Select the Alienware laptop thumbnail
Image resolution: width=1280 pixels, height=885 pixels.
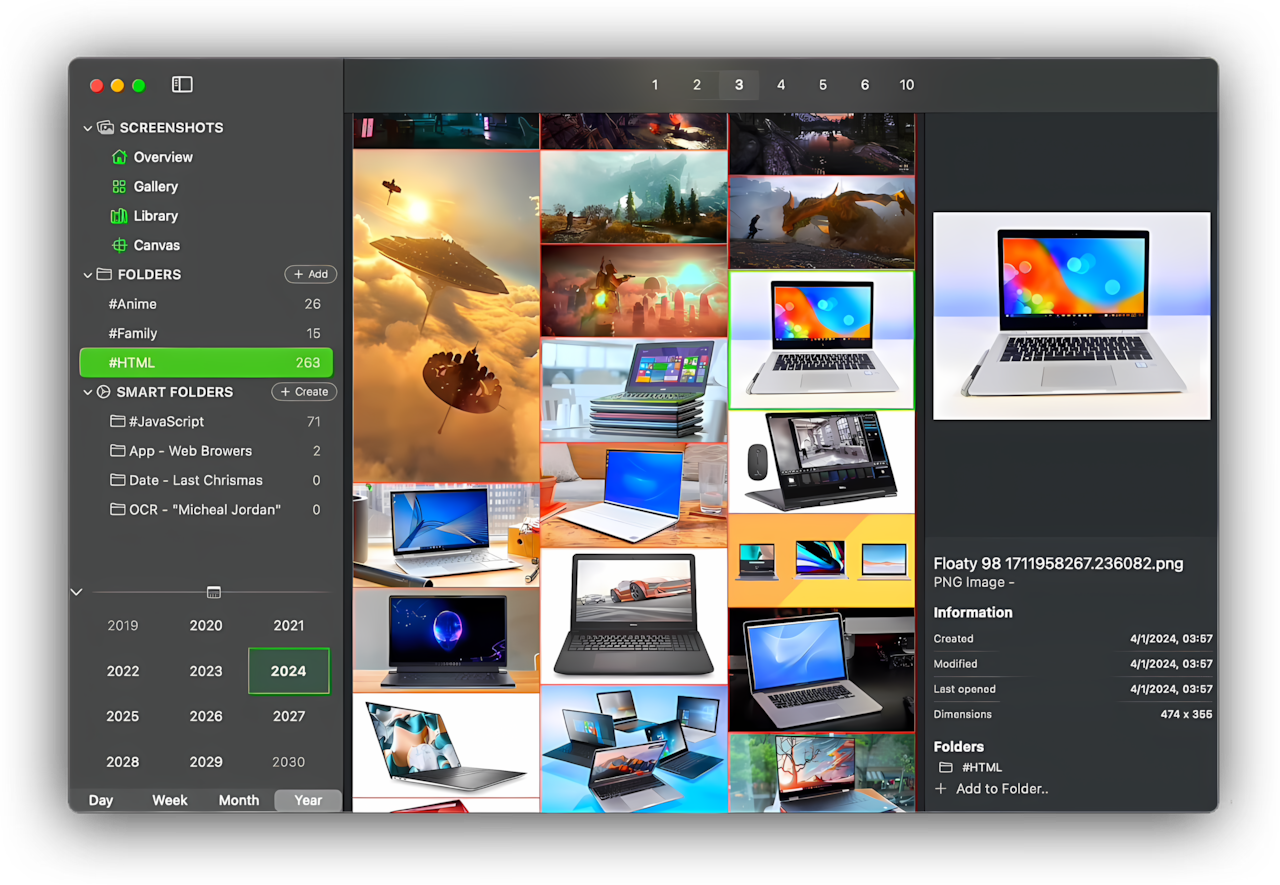coord(446,639)
